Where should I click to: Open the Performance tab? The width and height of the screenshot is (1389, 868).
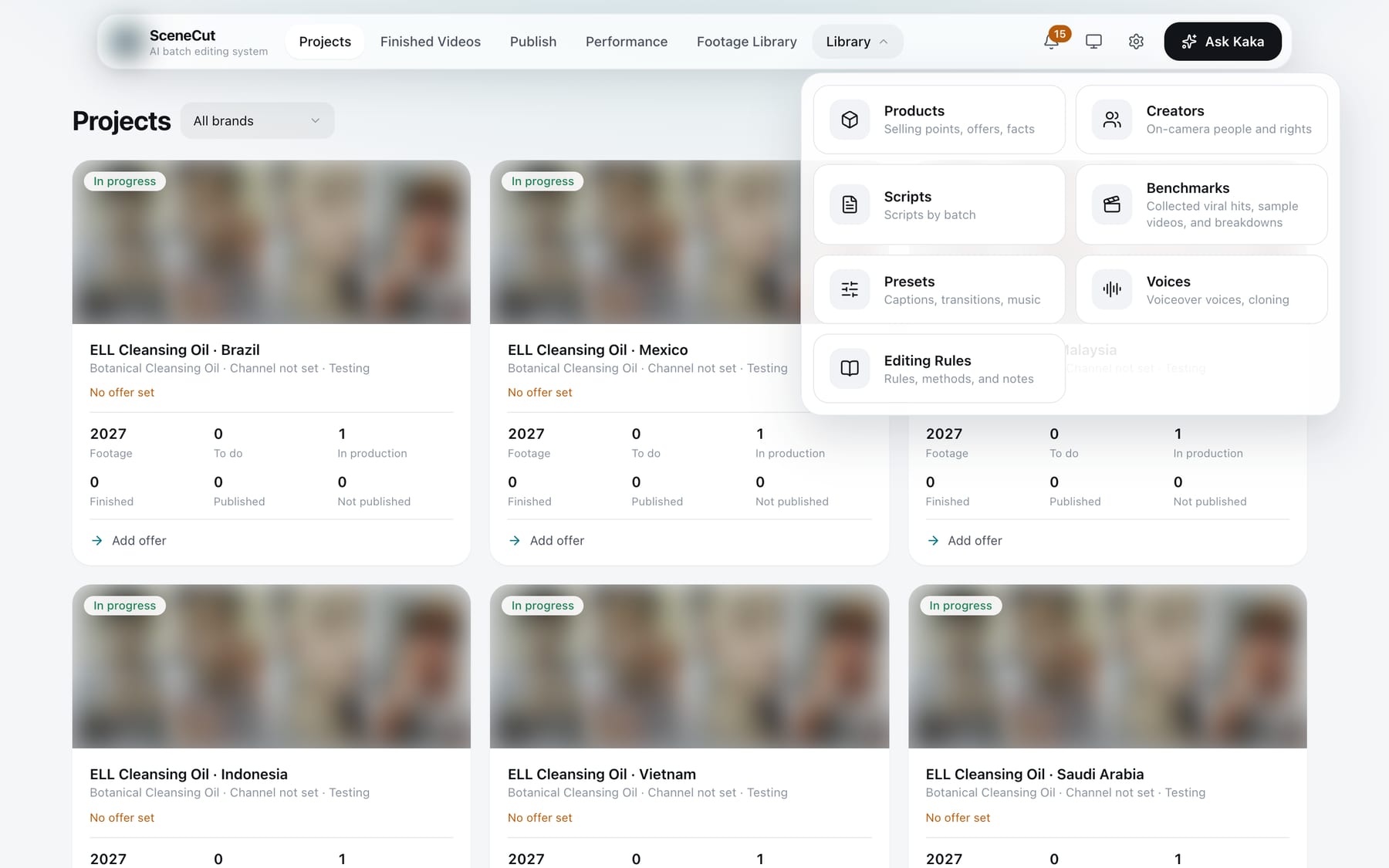coord(627,42)
